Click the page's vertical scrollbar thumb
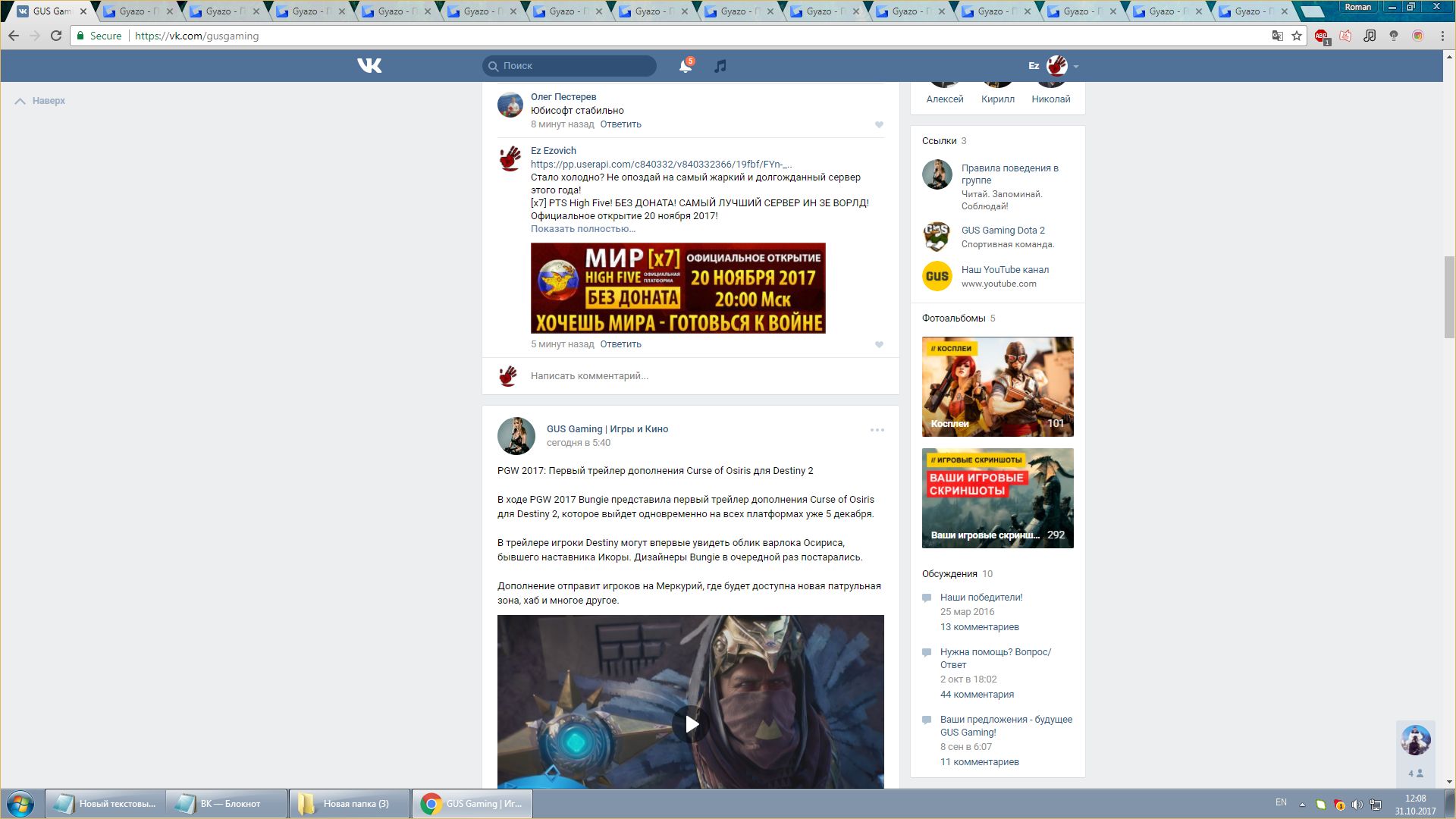This screenshot has height=819, width=1456. pos(1449,297)
